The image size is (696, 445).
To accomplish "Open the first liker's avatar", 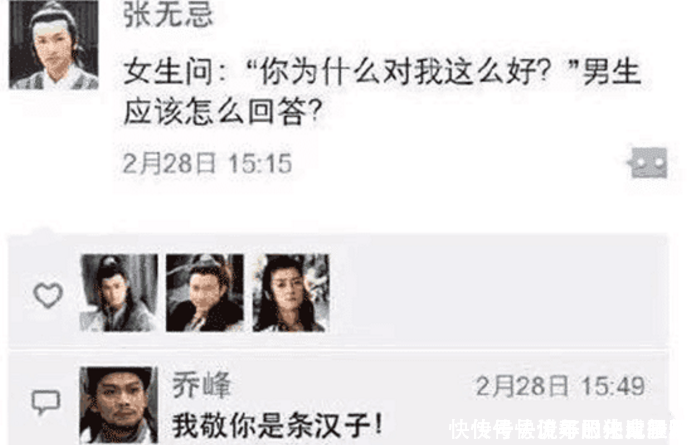I will pos(119,293).
